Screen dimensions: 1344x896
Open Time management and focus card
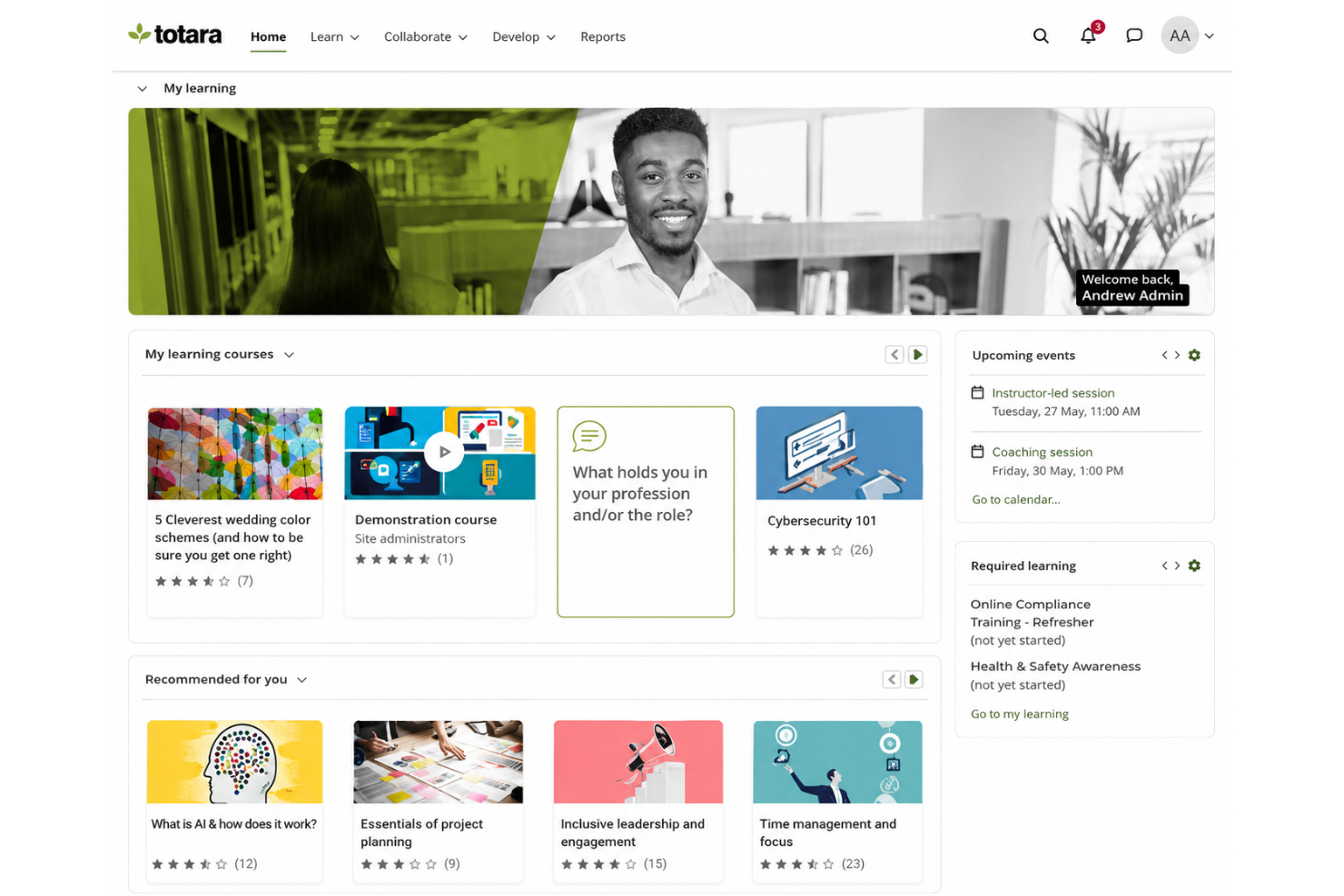pos(837,800)
